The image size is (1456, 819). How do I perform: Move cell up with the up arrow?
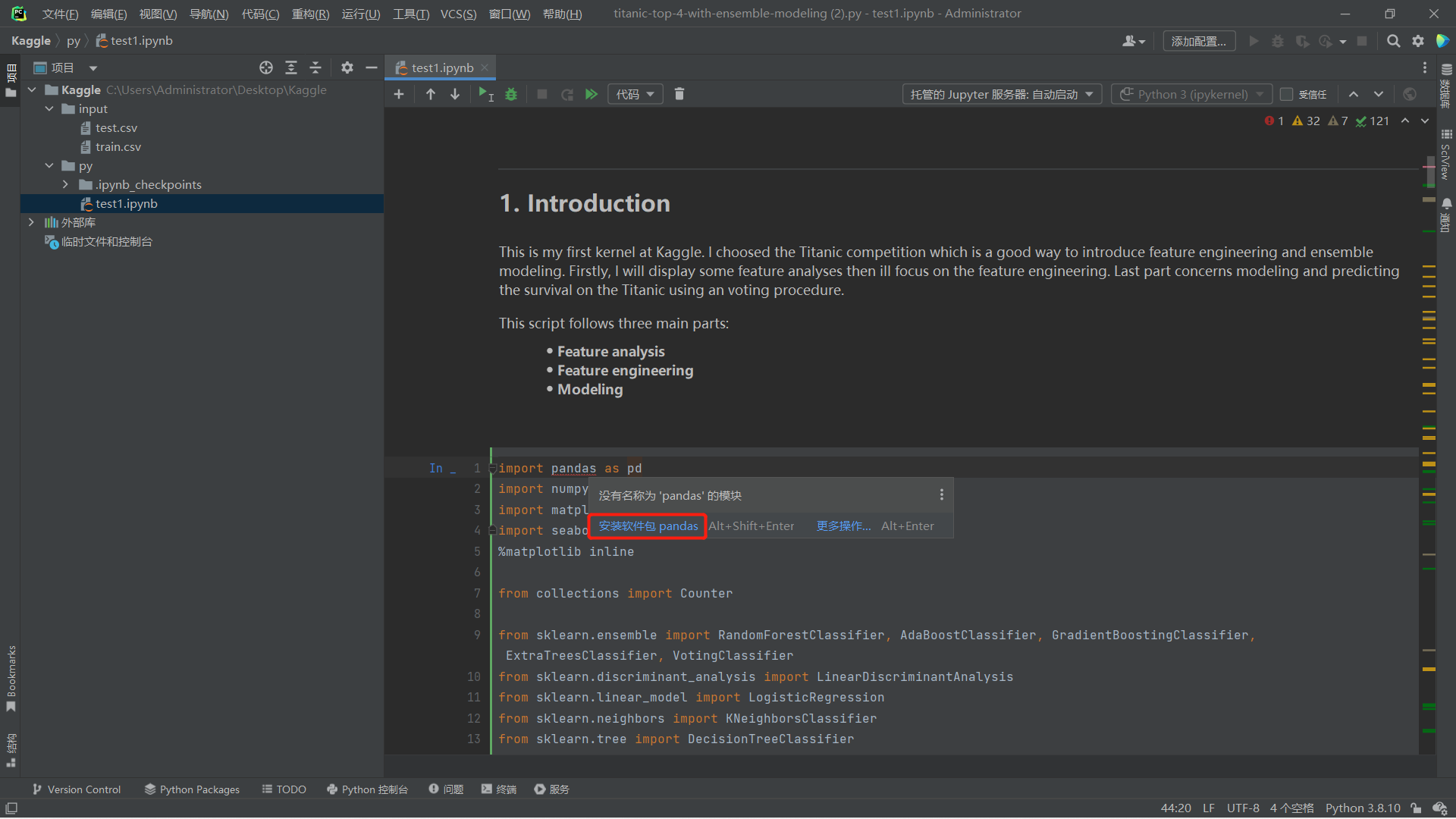431,94
